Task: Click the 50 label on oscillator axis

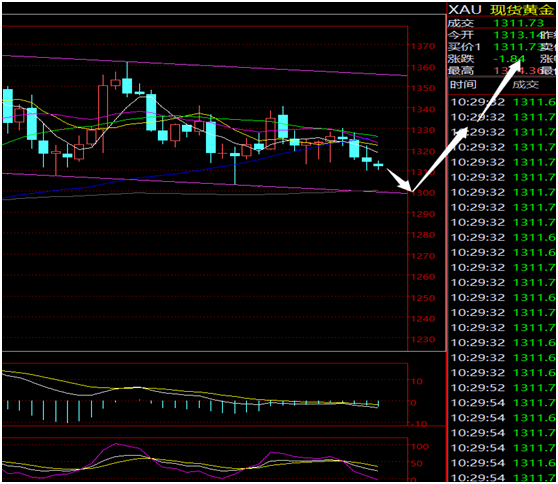Action: (x=417, y=463)
